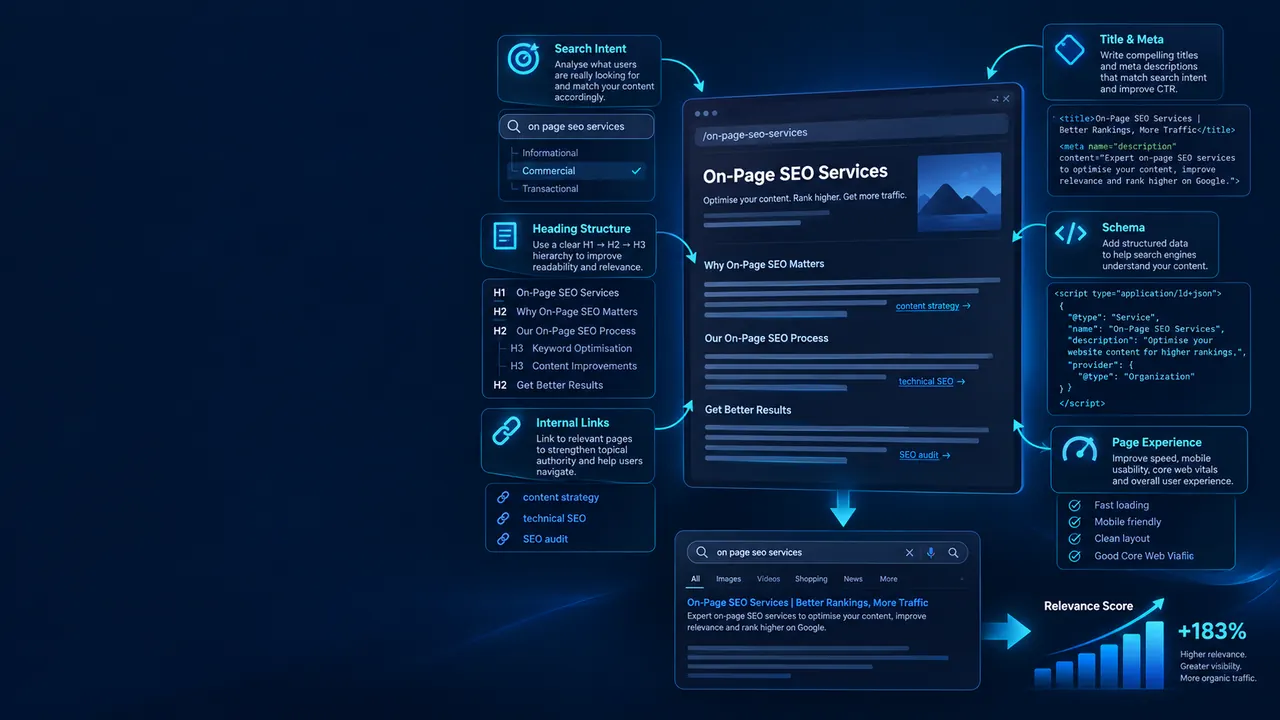Toggle the Clean layout check circle

point(1075,539)
